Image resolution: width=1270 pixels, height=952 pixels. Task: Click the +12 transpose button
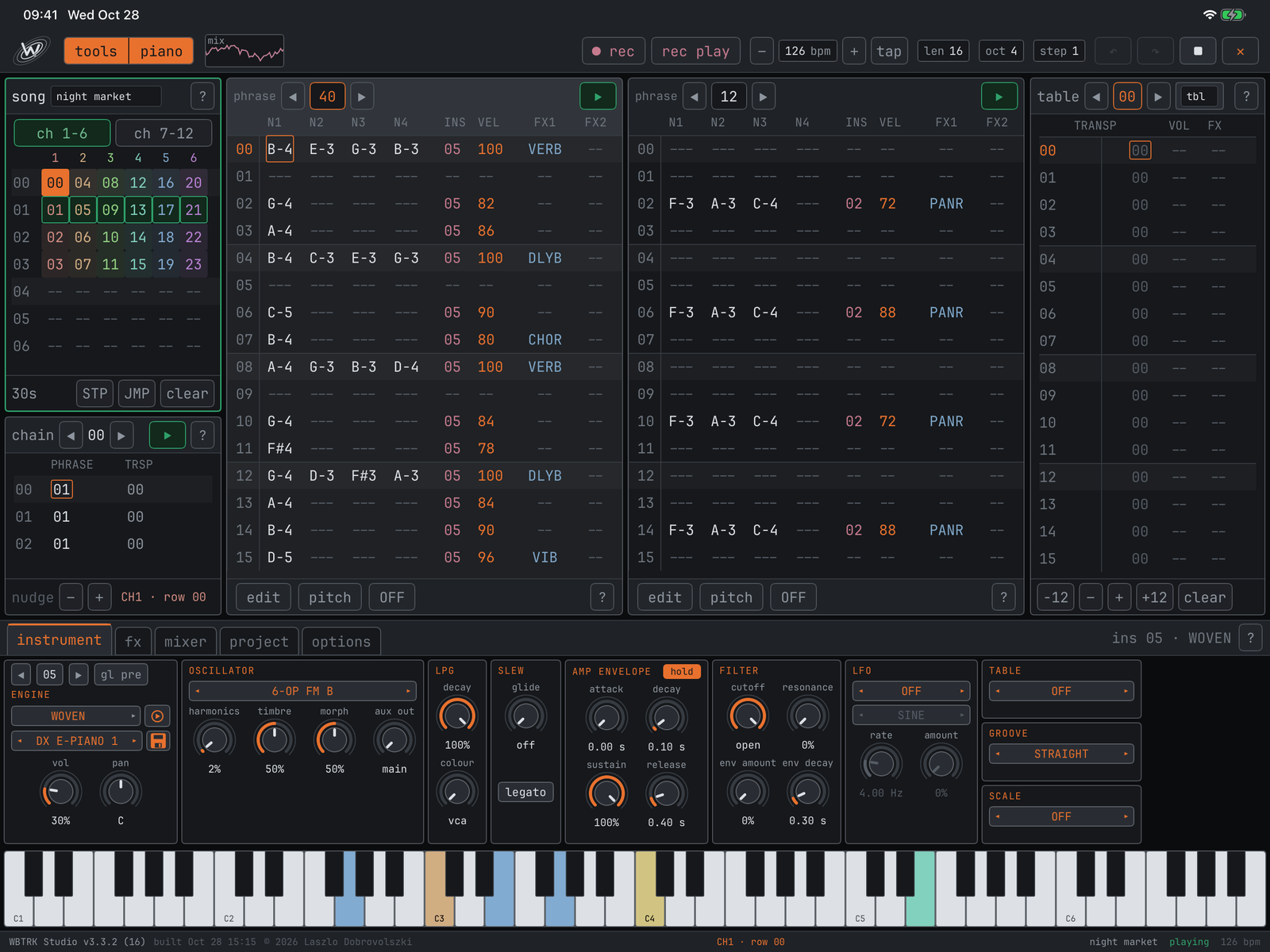(x=1154, y=597)
